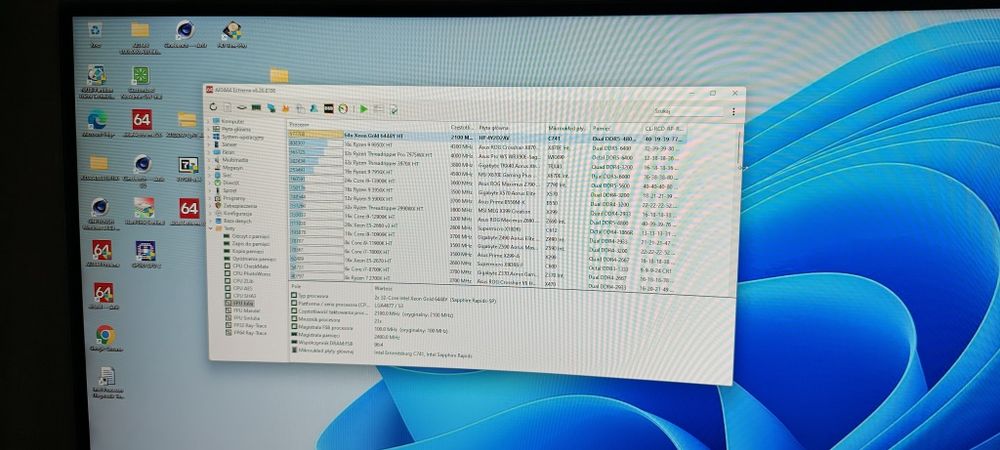Open the AIDA64 three-dot options menu
This screenshot has height=450, width=1000.
tap(733, 112)
